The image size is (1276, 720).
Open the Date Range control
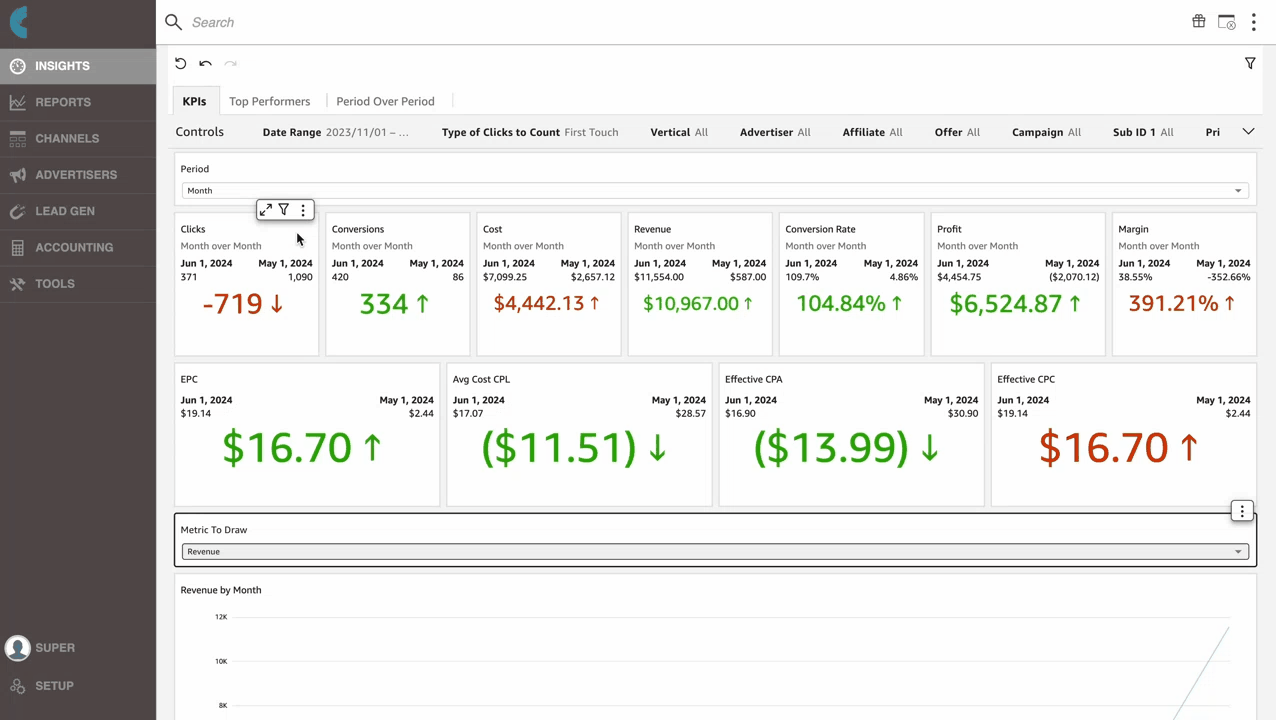[x=335, y=131]
